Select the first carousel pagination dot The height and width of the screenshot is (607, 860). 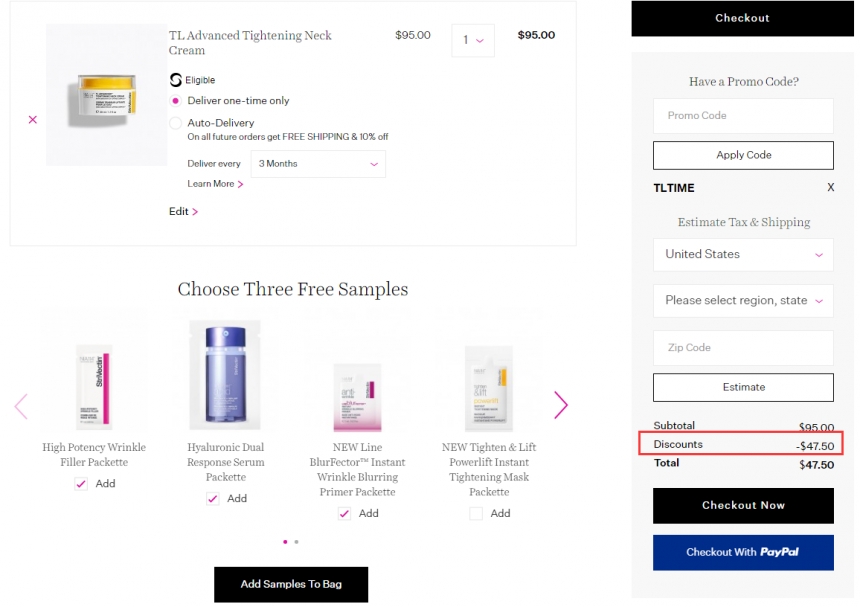pyautogui.click(x=285, y=541)
